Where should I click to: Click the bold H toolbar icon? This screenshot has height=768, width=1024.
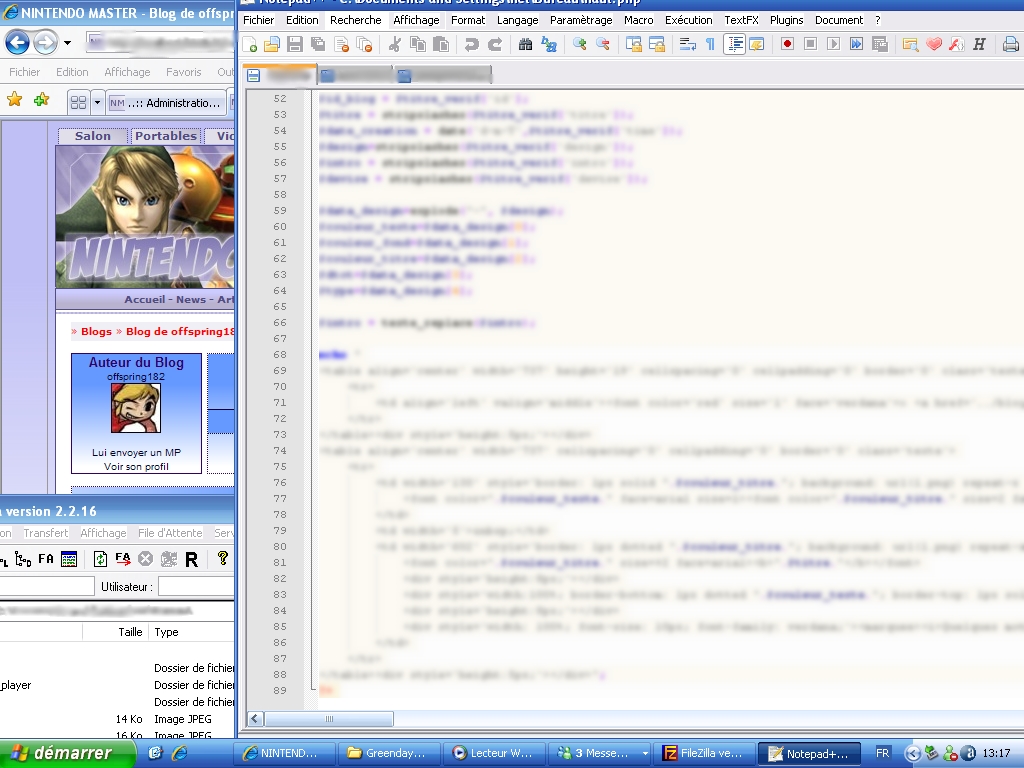[x=979, y=44]
